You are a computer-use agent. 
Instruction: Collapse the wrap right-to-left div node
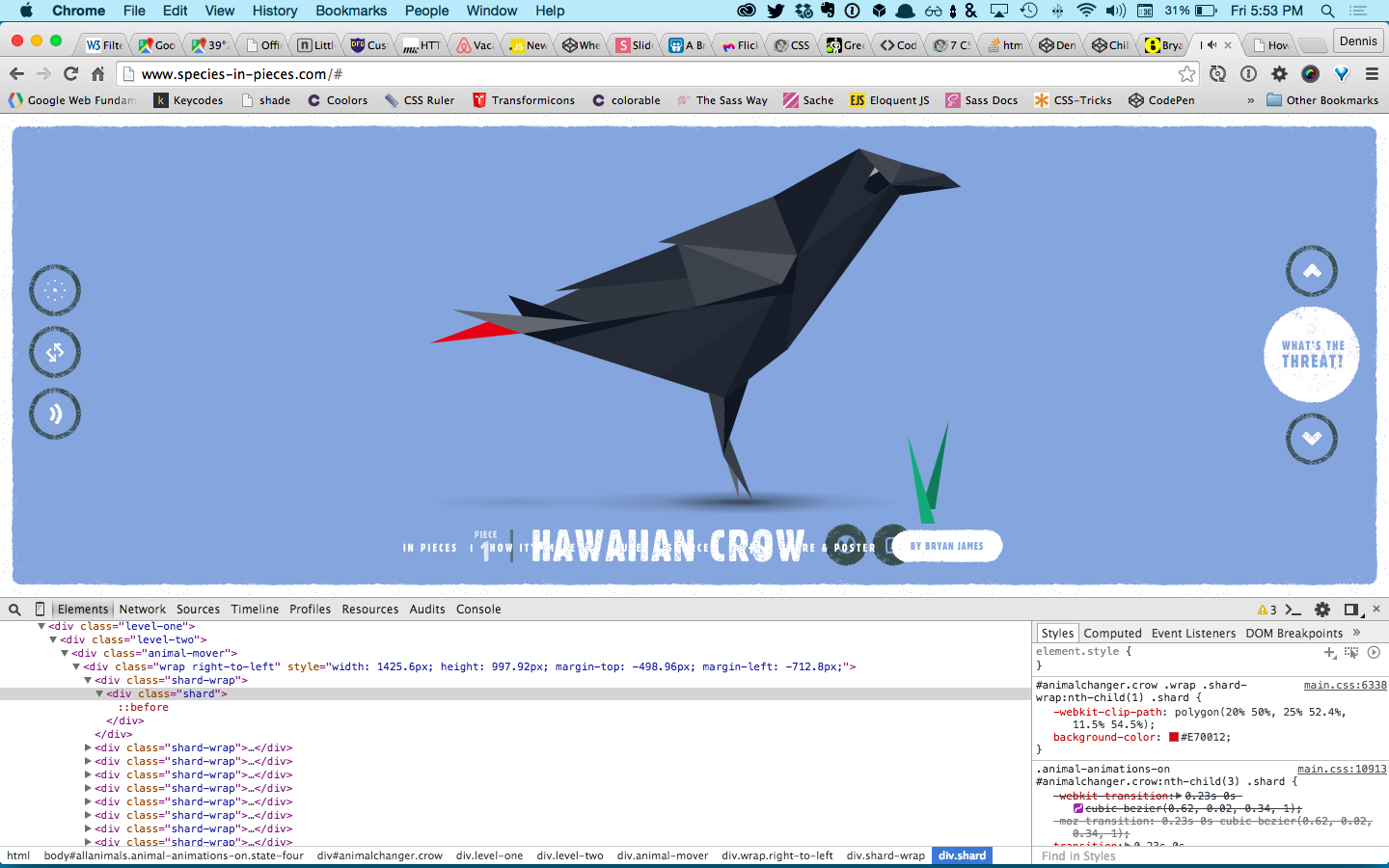pos(76,666)
